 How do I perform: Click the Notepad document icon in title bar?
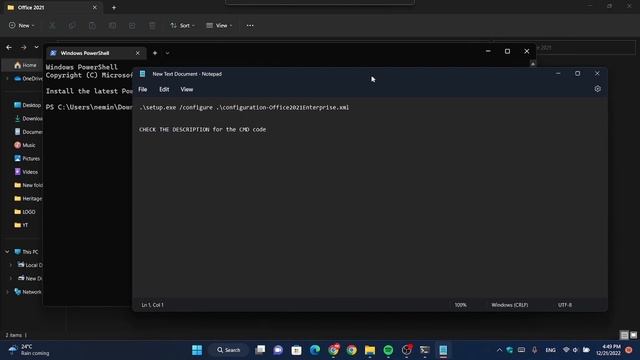pyautogui.click(x=142, y=74)
